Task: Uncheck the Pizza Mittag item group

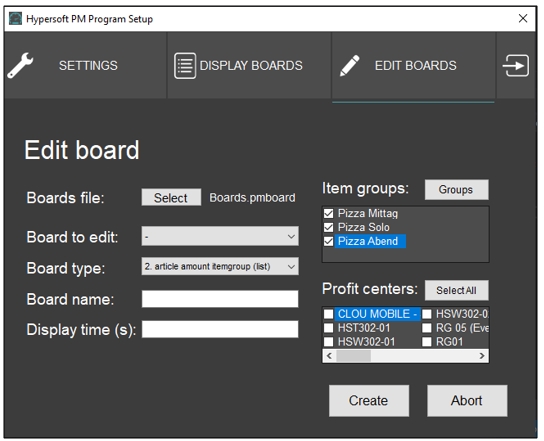Action: click(x=328, y=213)
